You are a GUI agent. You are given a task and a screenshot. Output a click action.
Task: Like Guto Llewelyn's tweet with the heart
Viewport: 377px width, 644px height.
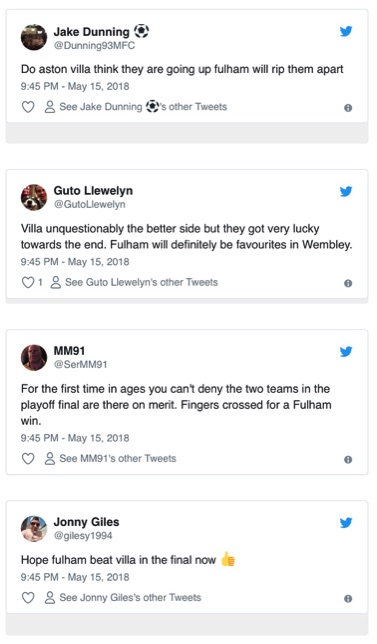[28, 283]
